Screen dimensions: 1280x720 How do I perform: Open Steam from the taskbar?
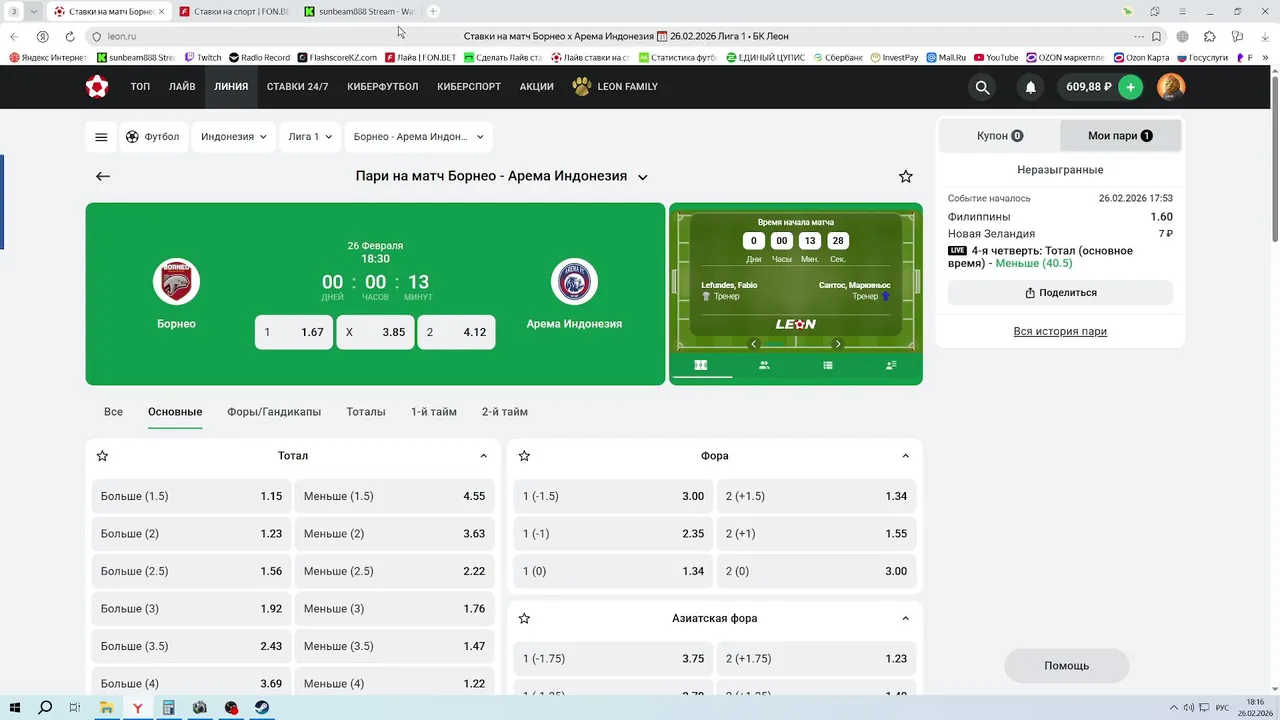[x=261, y=707]
